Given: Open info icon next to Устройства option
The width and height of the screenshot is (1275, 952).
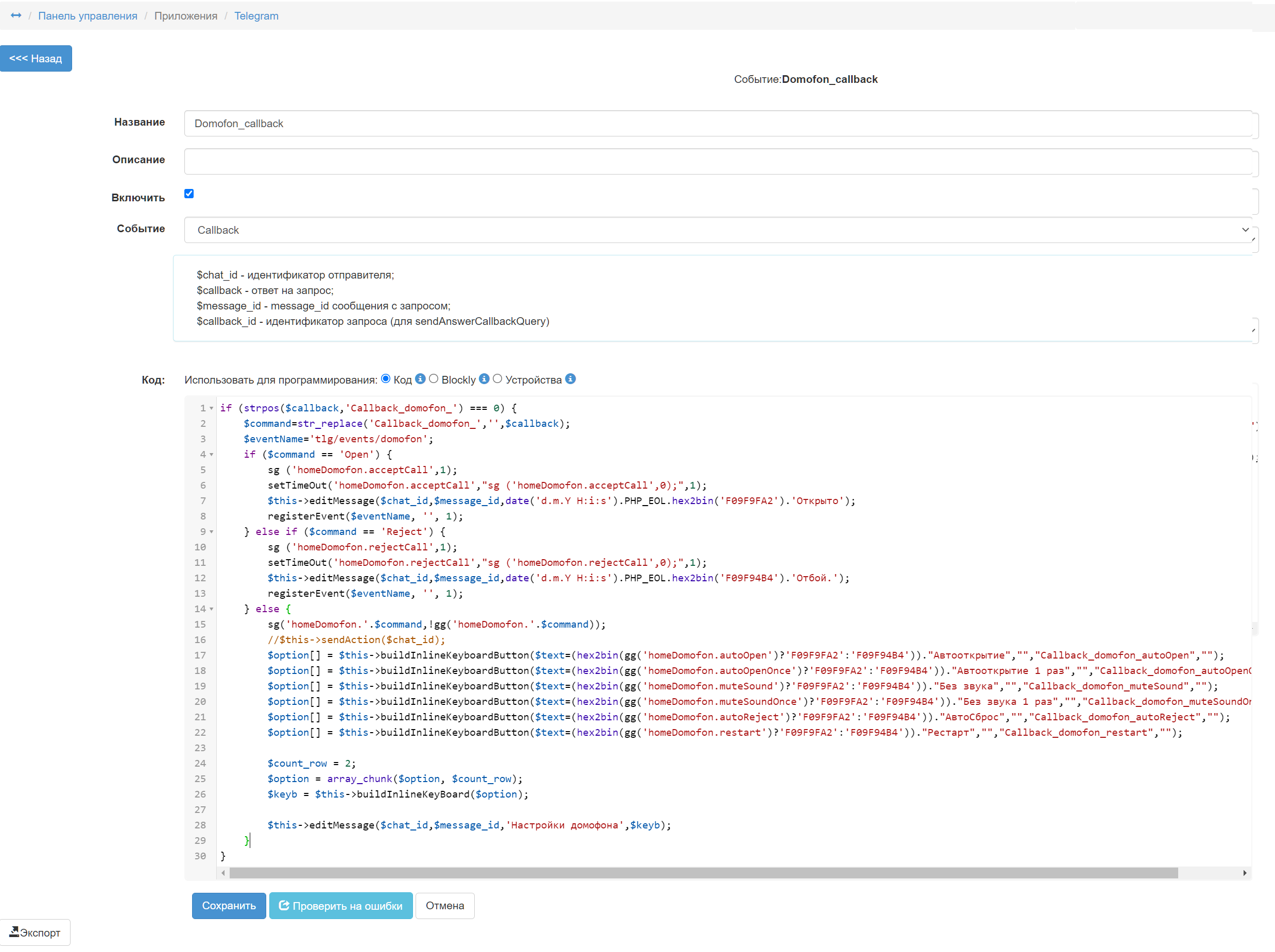Looking at the screenshot, I should click(570, 378).
